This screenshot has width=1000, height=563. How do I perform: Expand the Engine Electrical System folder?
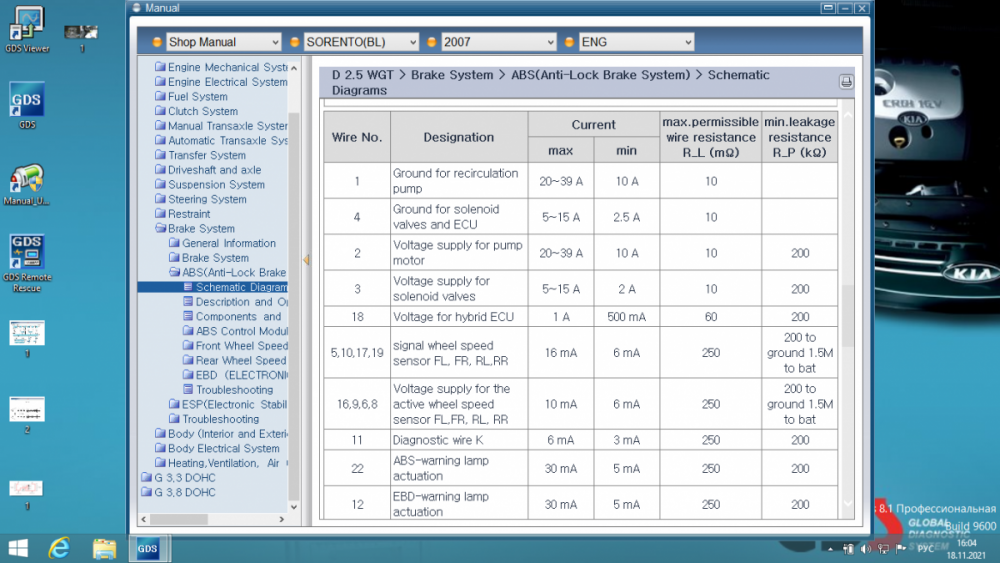[x=221, y=82]
